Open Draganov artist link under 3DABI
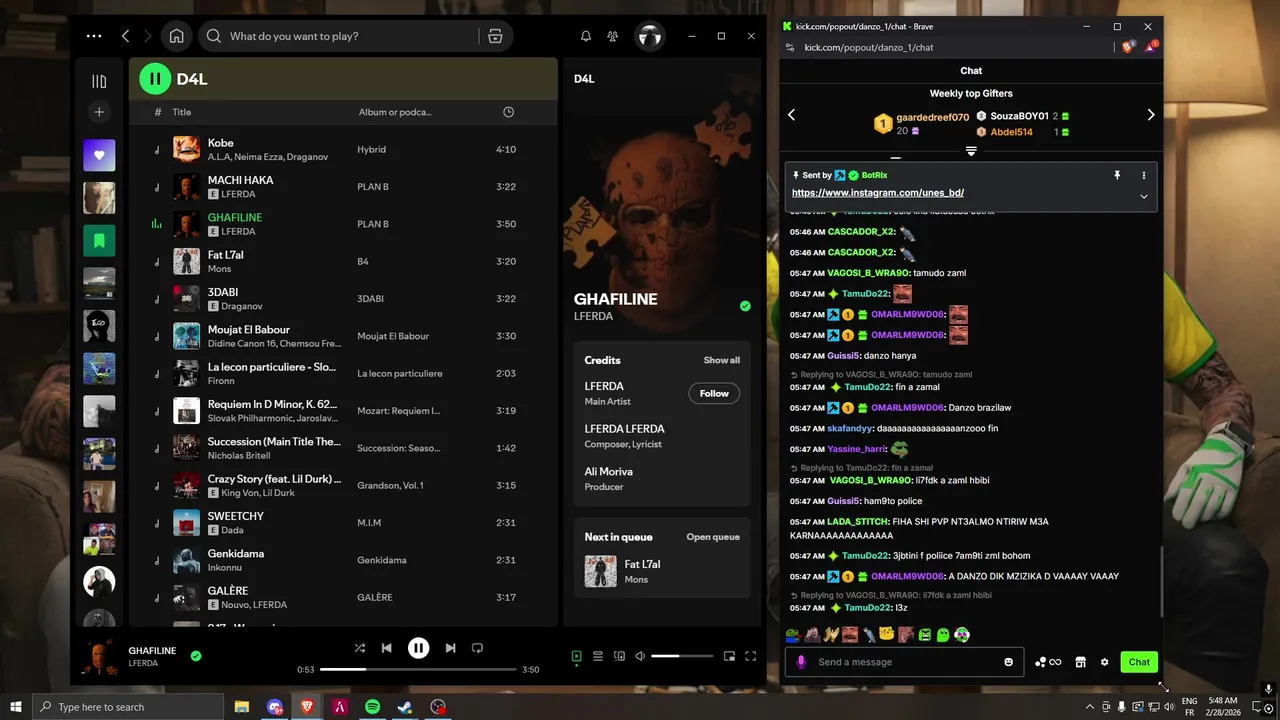Image resolution: width=1280 pixels, height=720 pixels. click(241, 306)
